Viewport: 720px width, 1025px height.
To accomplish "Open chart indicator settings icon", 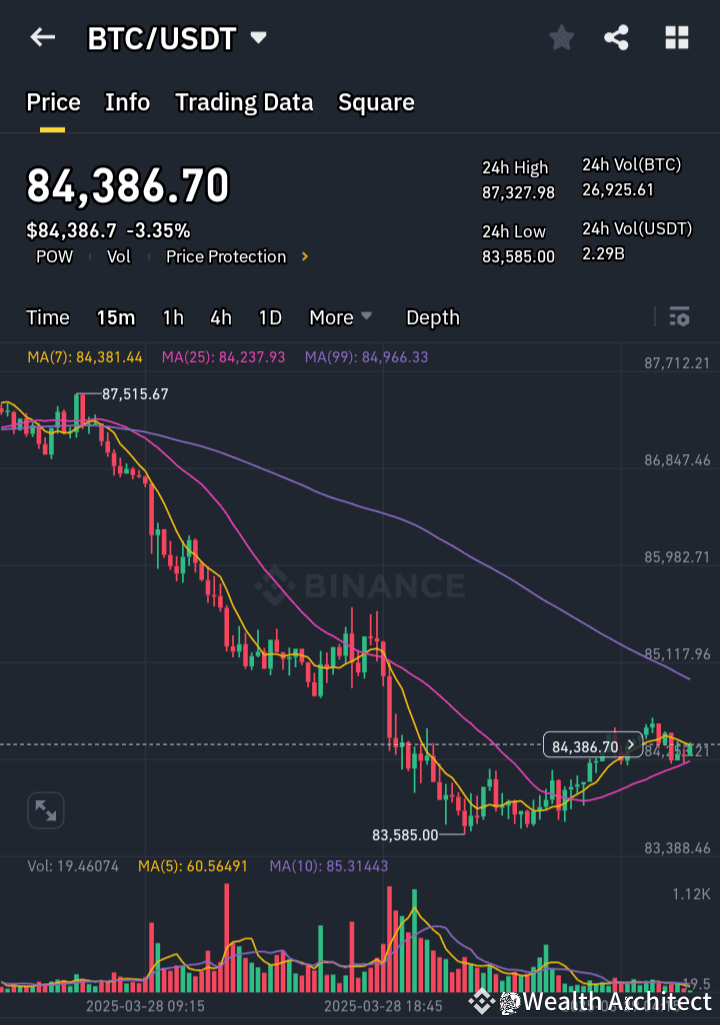I will point(679,317).
